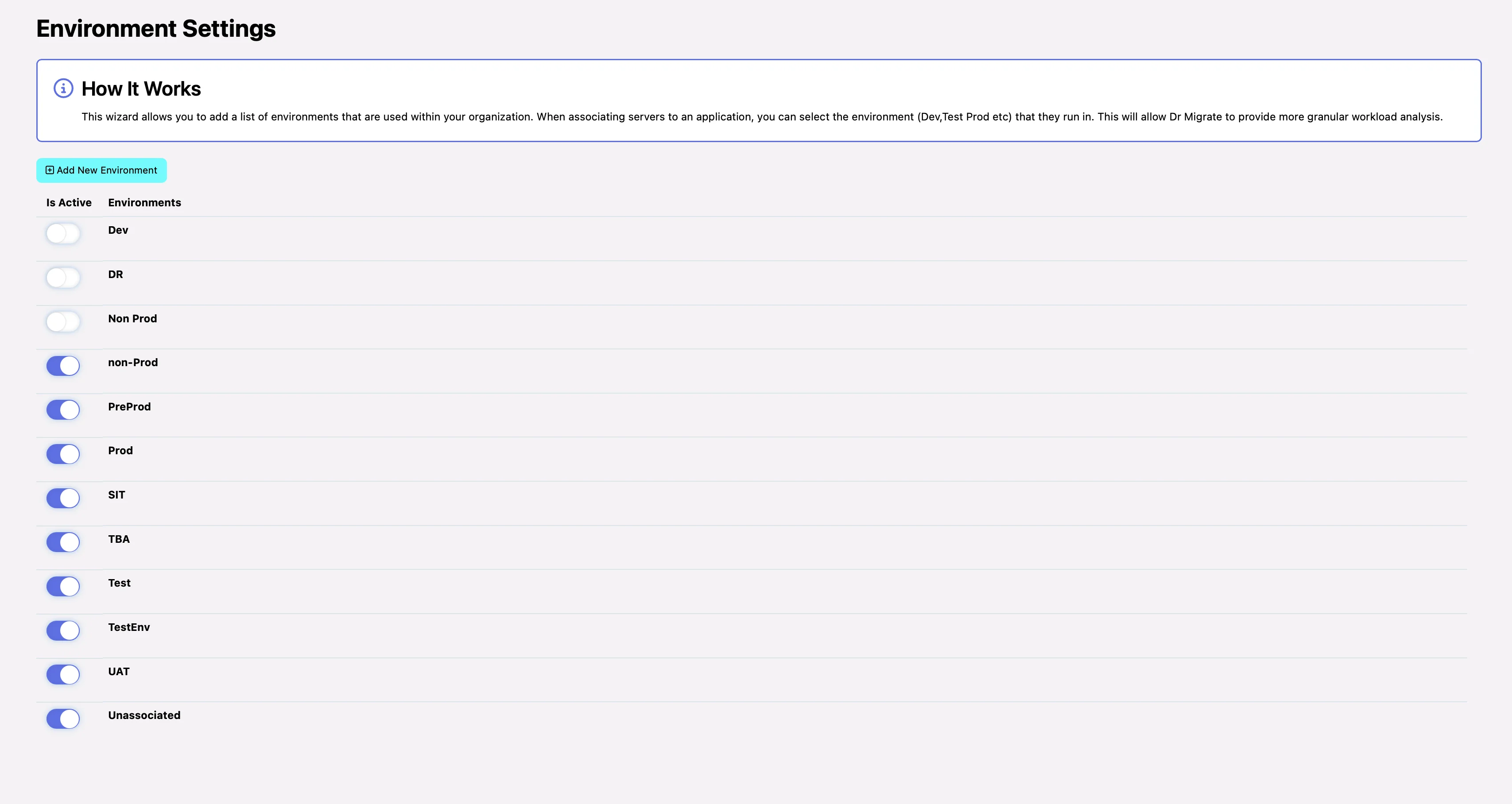Toggle the SIT environment off
The image size is (1512, 804).
tap(63, 498)
